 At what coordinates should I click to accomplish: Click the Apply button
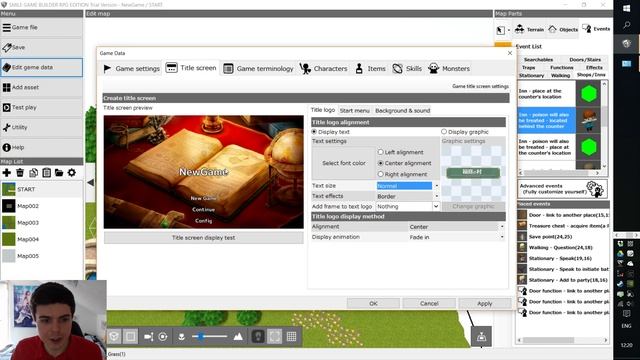pos(484,303)
